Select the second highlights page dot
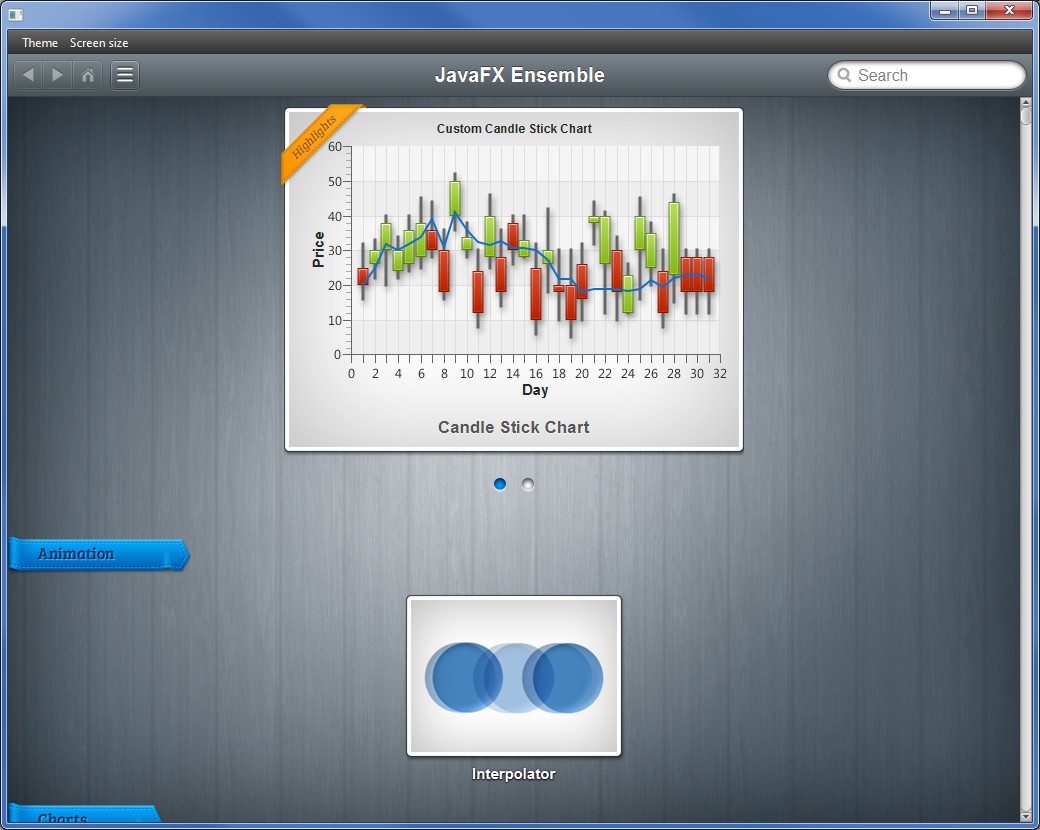1040x830 pixels. (528, 484)
